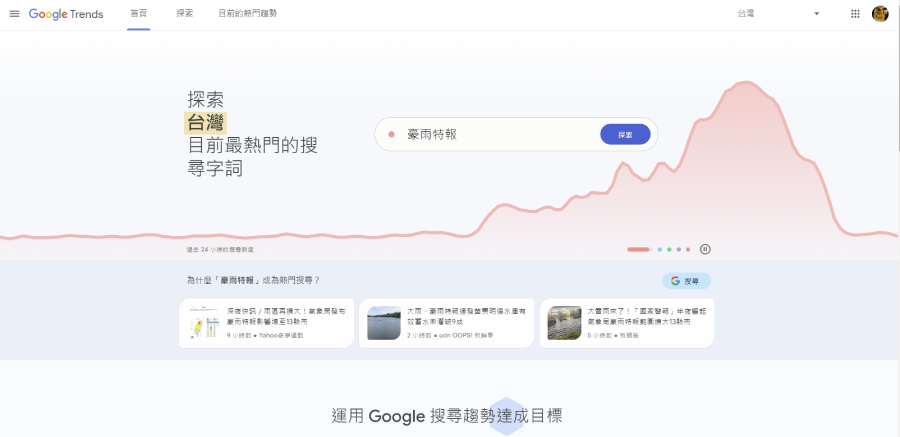Click 運用 Google 搜尋趨勢達成目標 heading
Screen dimensions: 900x437
447,416
